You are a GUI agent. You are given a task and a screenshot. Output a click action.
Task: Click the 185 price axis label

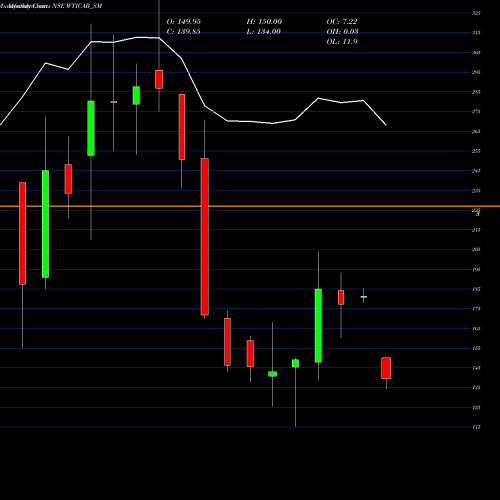click(x=476, y=289)
